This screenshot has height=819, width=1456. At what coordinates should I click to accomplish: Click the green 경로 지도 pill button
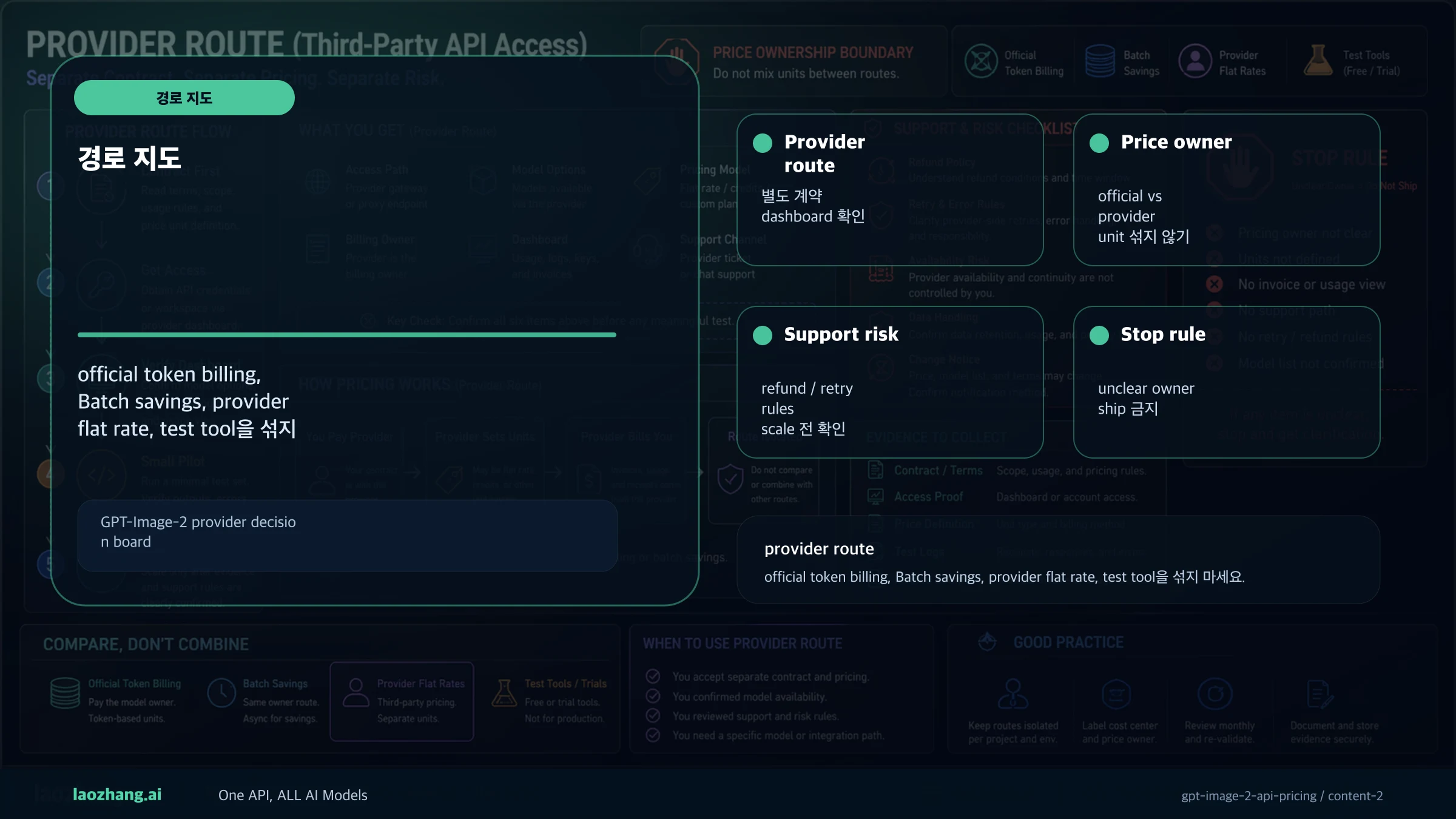184,98
